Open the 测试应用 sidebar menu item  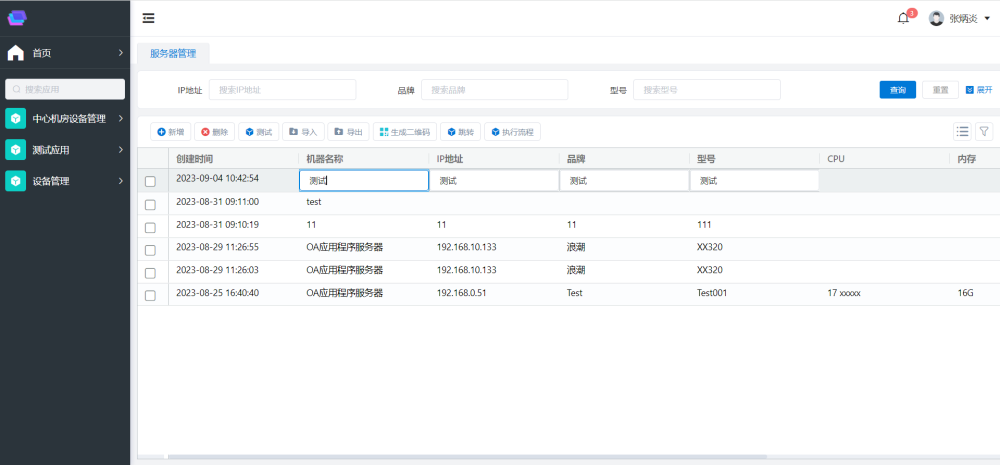65,150
